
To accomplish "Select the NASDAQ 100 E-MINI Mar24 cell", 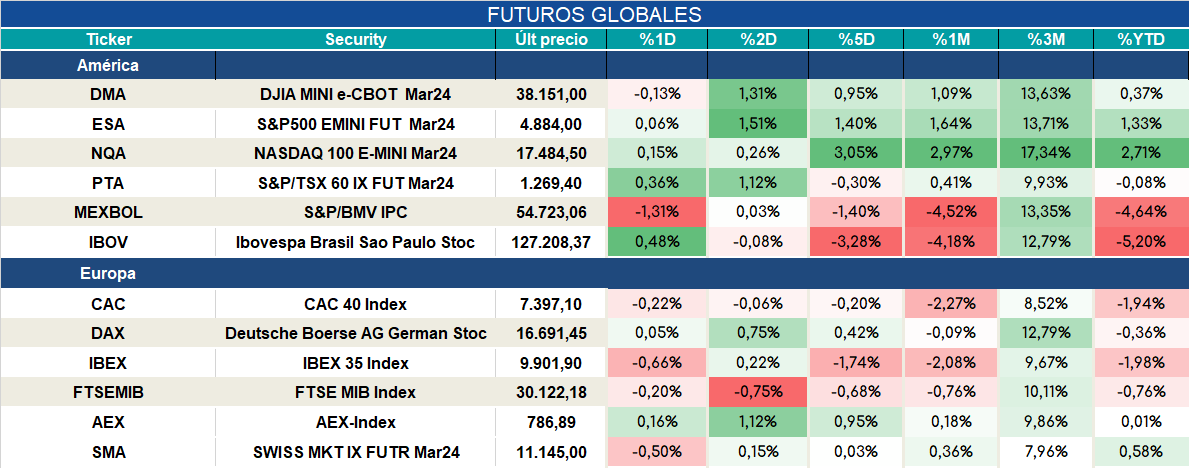I will (x=356, y=153).
